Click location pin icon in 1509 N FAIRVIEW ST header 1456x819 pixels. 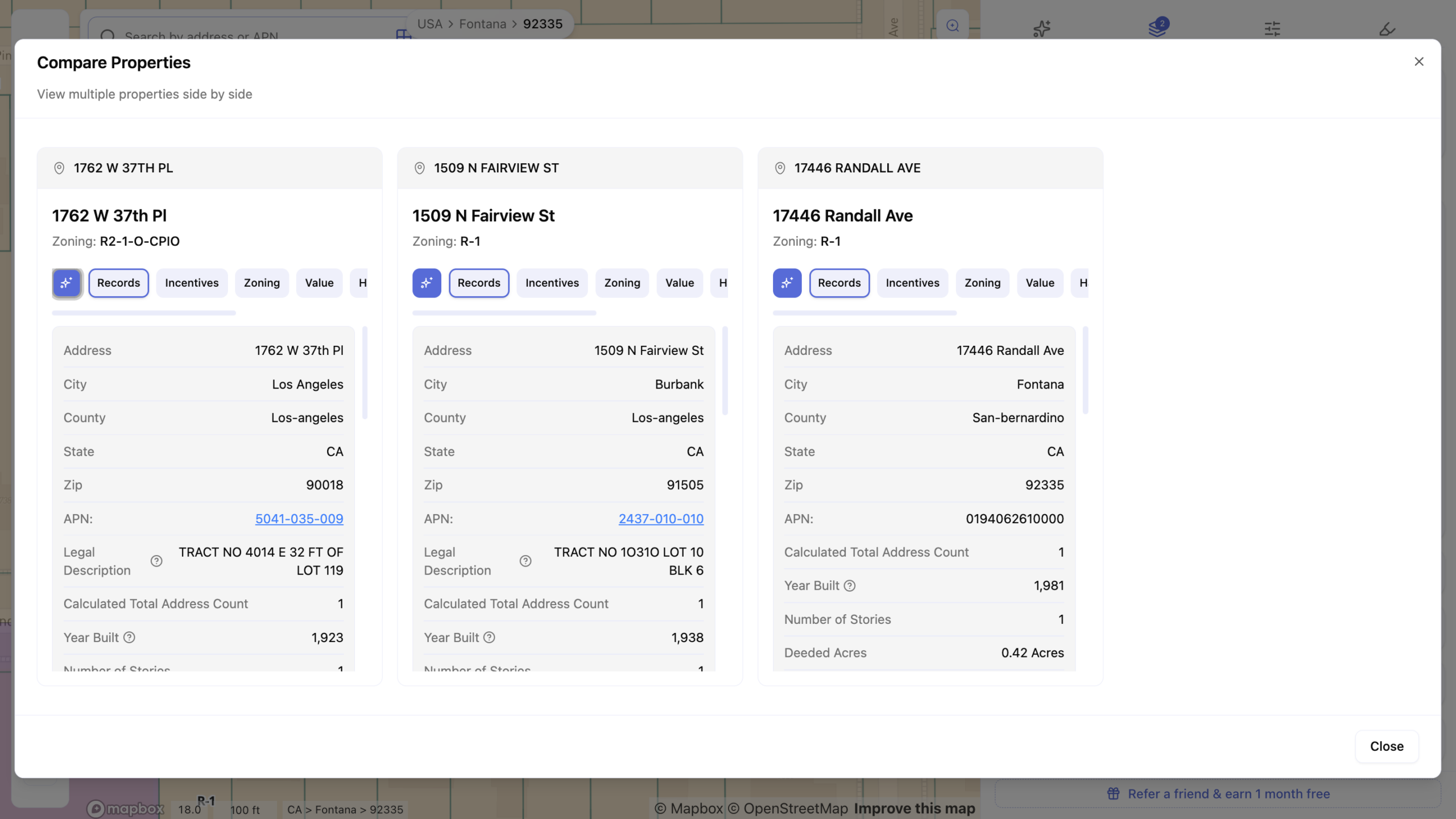(x=420, y=168)
